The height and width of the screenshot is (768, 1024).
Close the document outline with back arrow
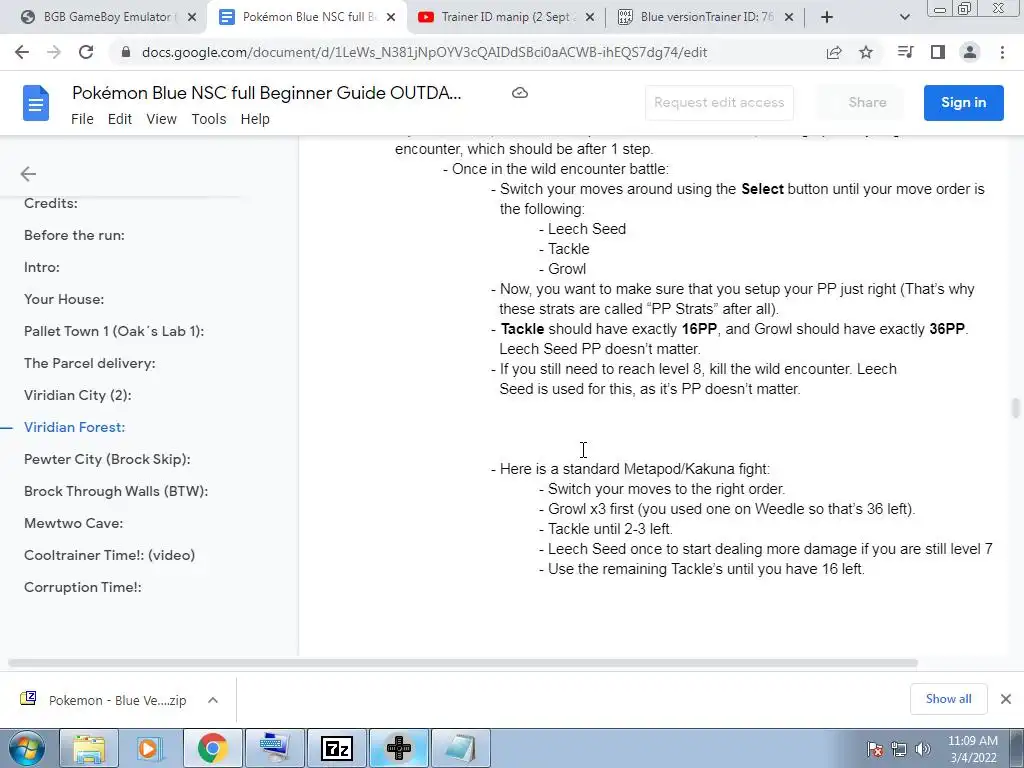28,174
